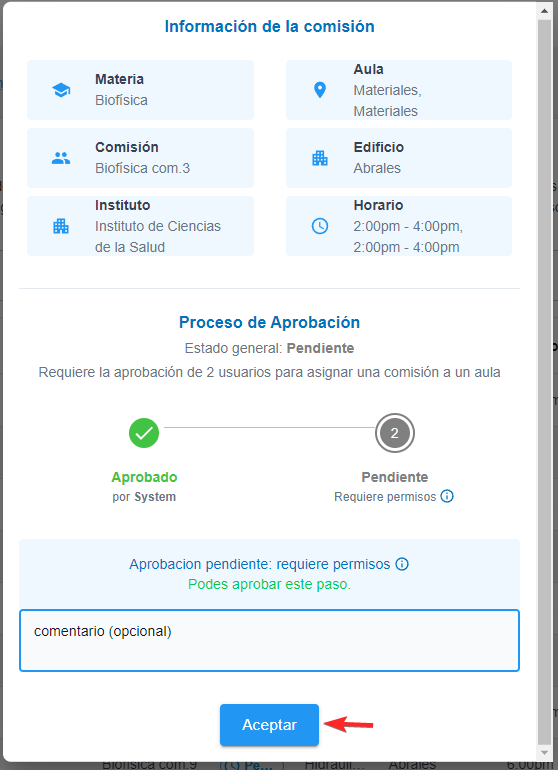This screenshot has width=558, height=770.
Task: Click the Edificio label
Action: click(379, 147)
